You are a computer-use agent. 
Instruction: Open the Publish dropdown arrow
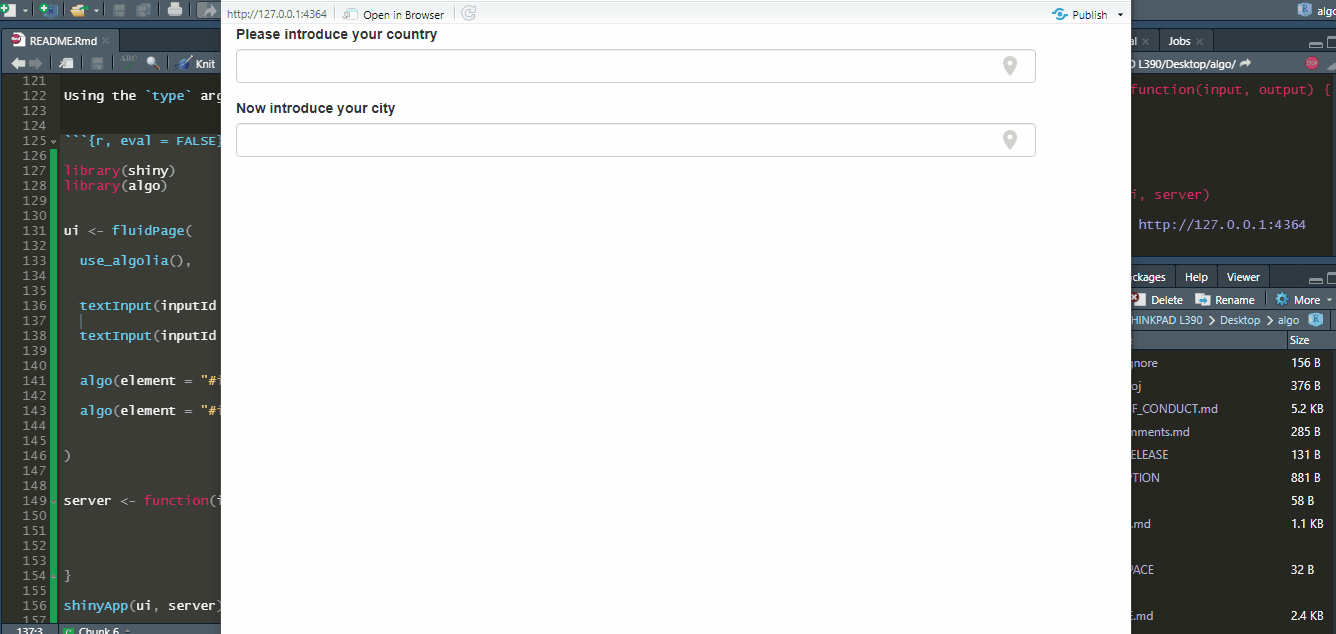pyautogui.click(x=1120, y=15)
